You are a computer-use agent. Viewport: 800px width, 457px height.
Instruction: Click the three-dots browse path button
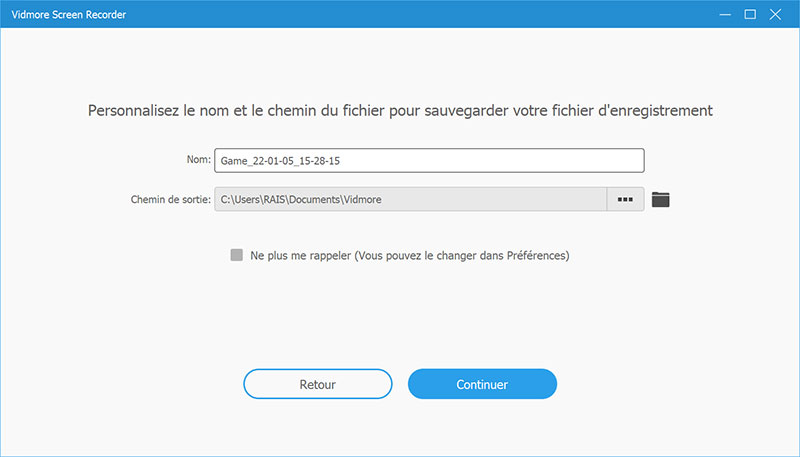(626, 199)
